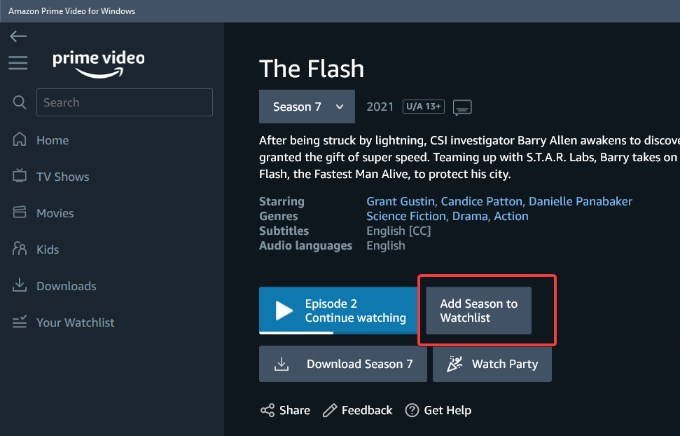Click actor link Grant Gustin
This screenshot has height=436, width=680.
[399, 201]
